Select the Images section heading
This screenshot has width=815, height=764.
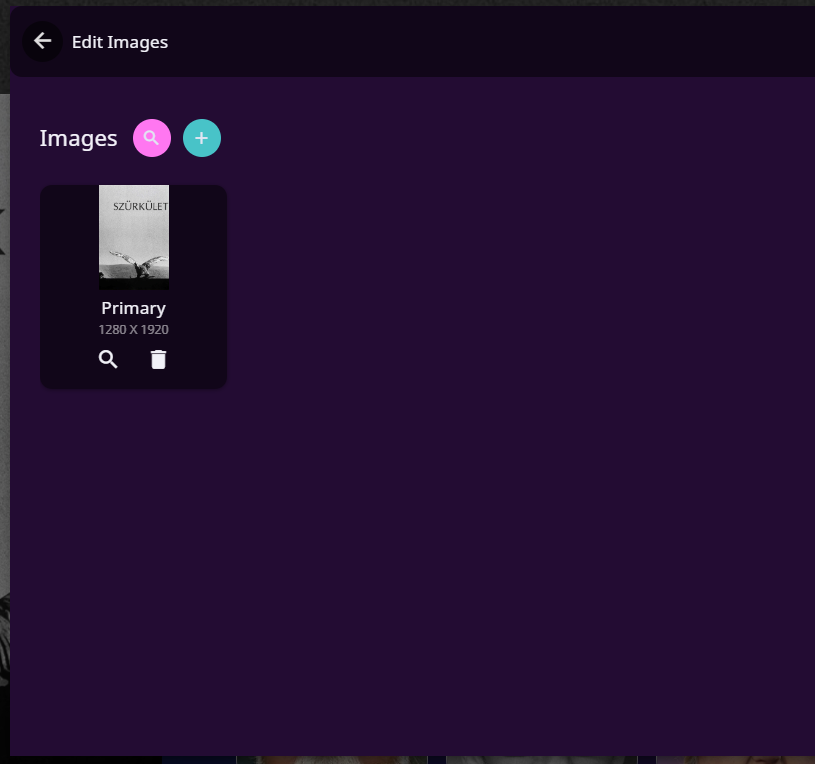[78, 138]
